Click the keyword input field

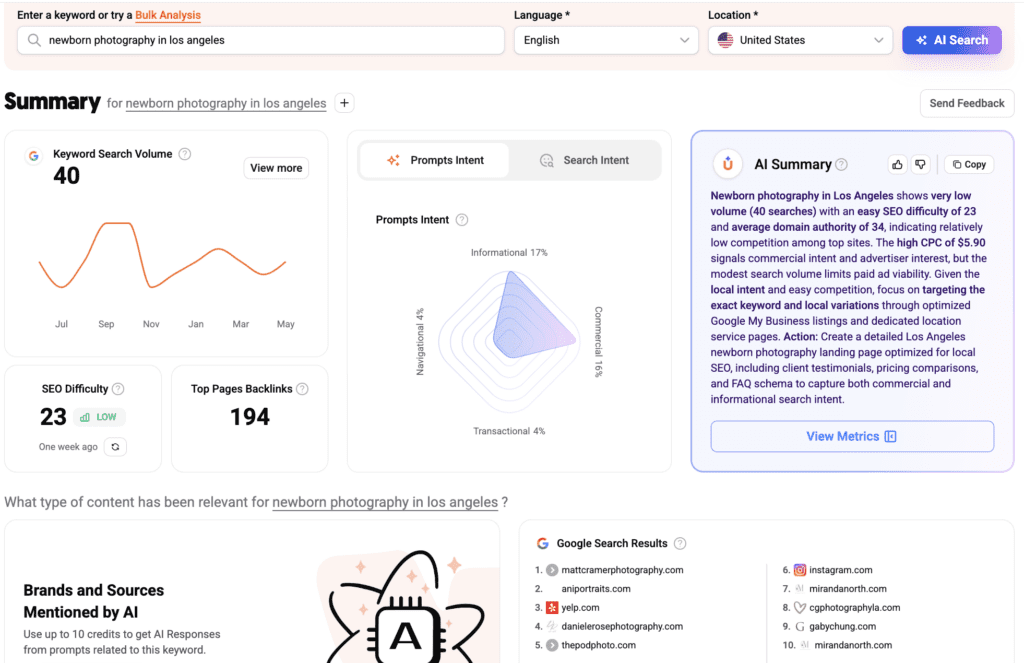(x=261, y=40)
